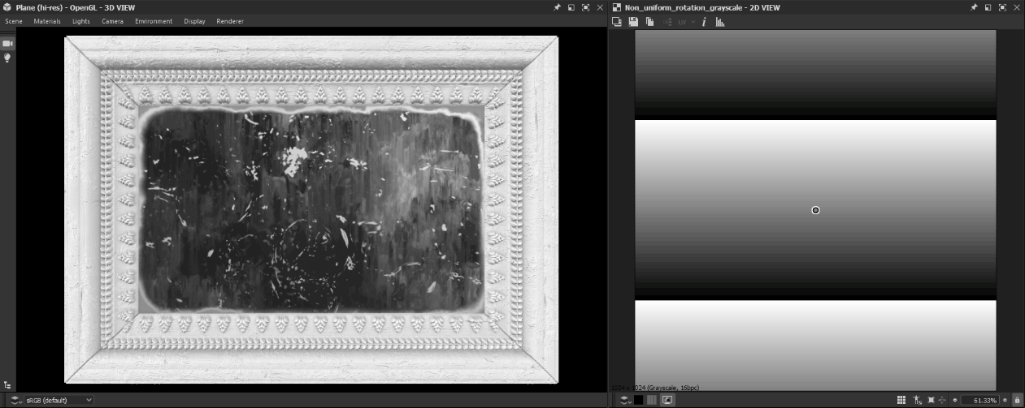Toggle the checker background in 2D view
Screen dimensions: 1025x408
pyautogui.click(x=652, y=400)
